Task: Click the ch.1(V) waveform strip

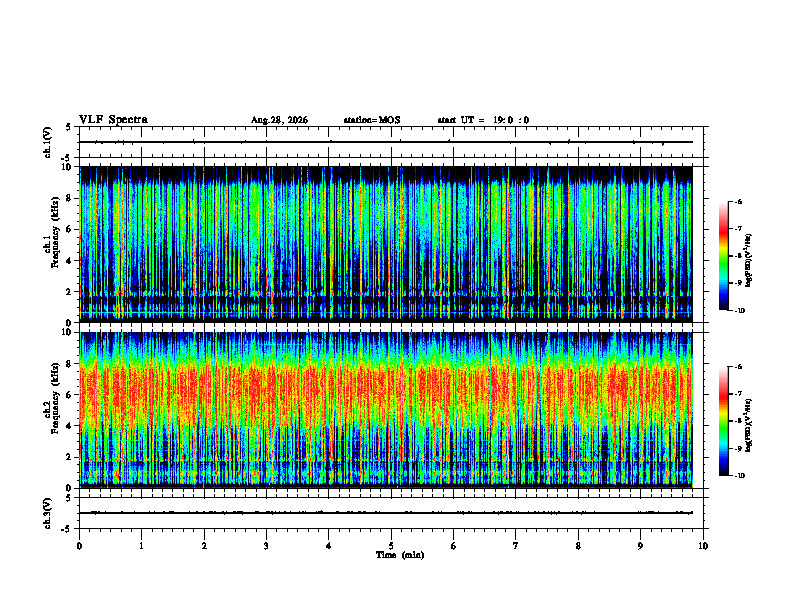Action: 391,142
